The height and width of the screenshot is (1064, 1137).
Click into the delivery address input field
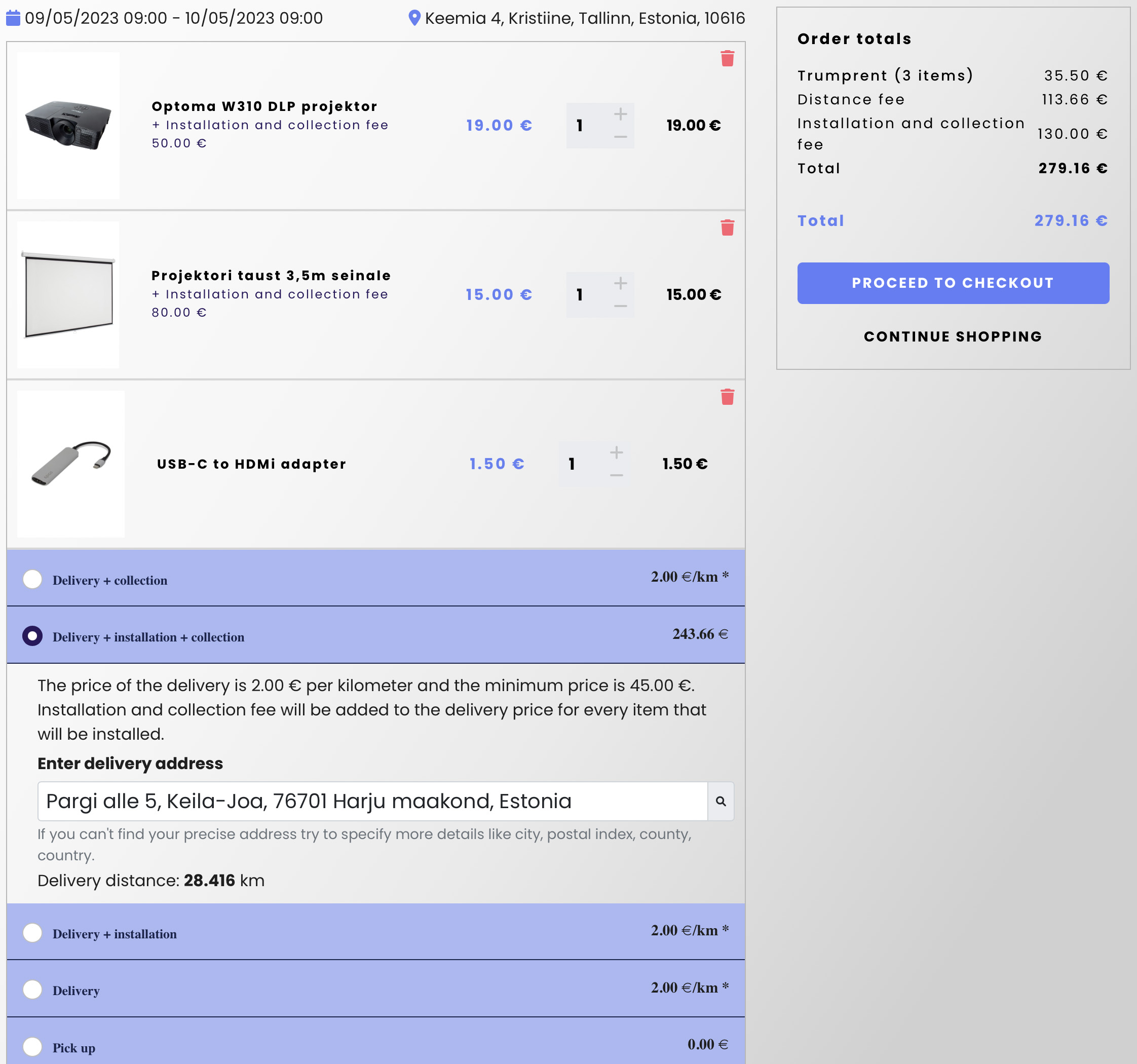pyautogui.click(x=372, y=802)
